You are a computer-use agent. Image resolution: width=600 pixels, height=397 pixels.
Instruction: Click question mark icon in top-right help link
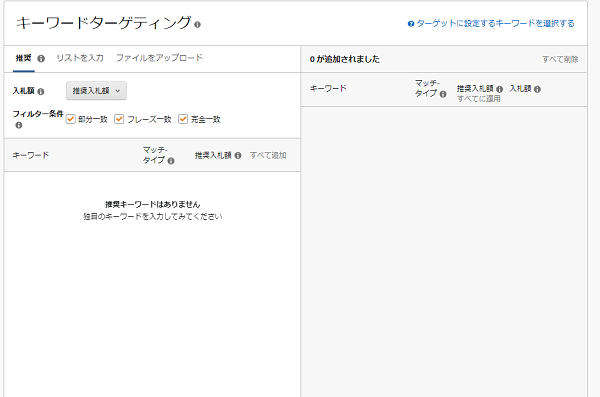tap(411, 24)
